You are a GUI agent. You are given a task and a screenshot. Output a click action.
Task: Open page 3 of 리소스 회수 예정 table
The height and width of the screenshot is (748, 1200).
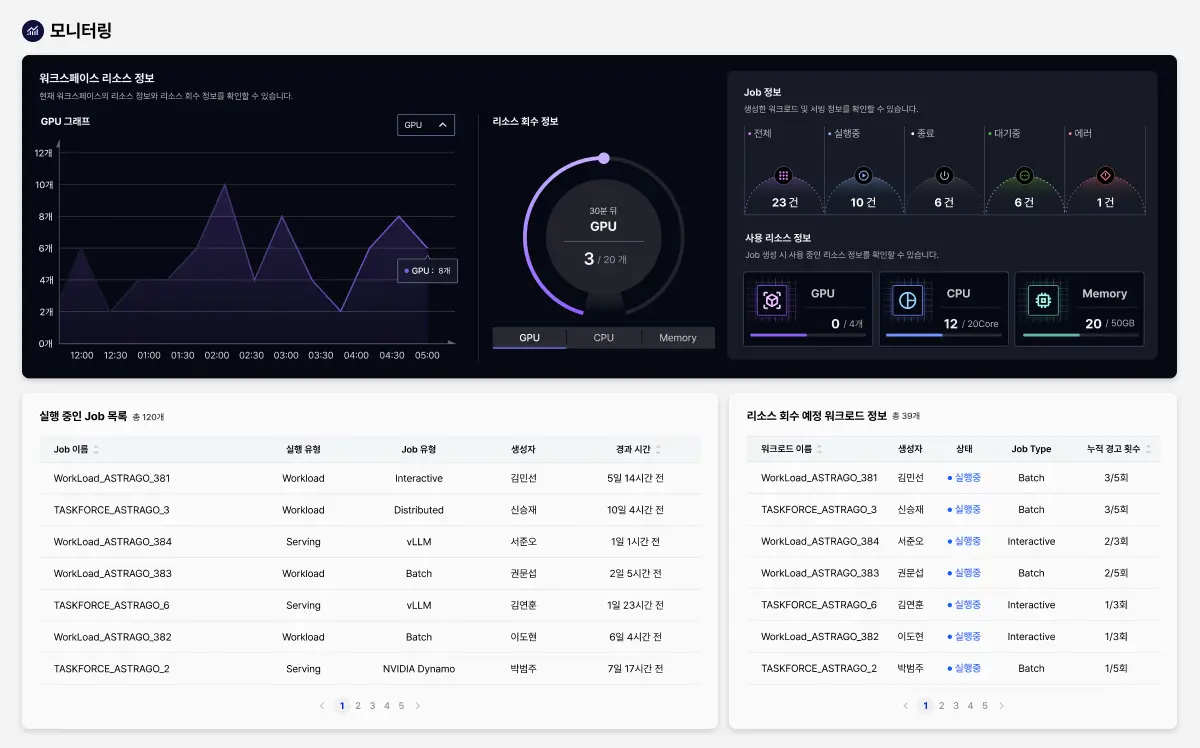tap(956, 706)
